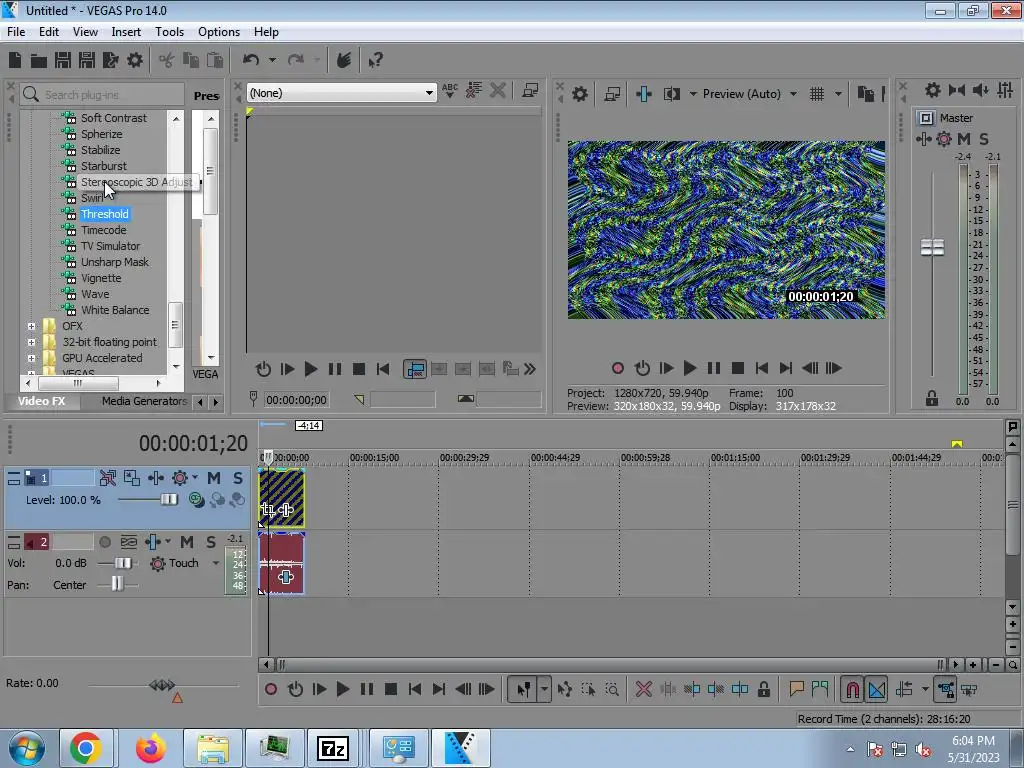Play in the trimmer window

click(311, 369)
